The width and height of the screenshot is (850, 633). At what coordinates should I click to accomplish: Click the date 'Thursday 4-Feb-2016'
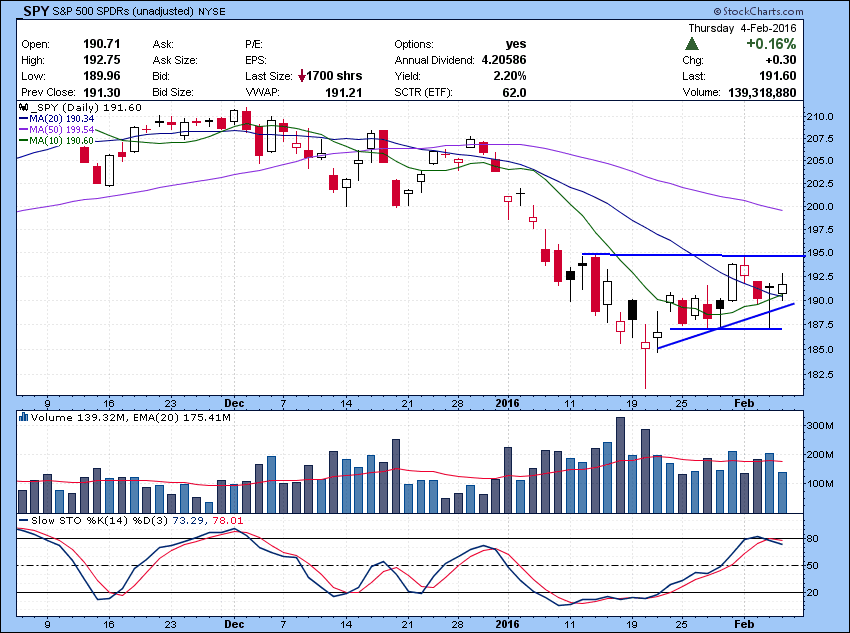742,28
